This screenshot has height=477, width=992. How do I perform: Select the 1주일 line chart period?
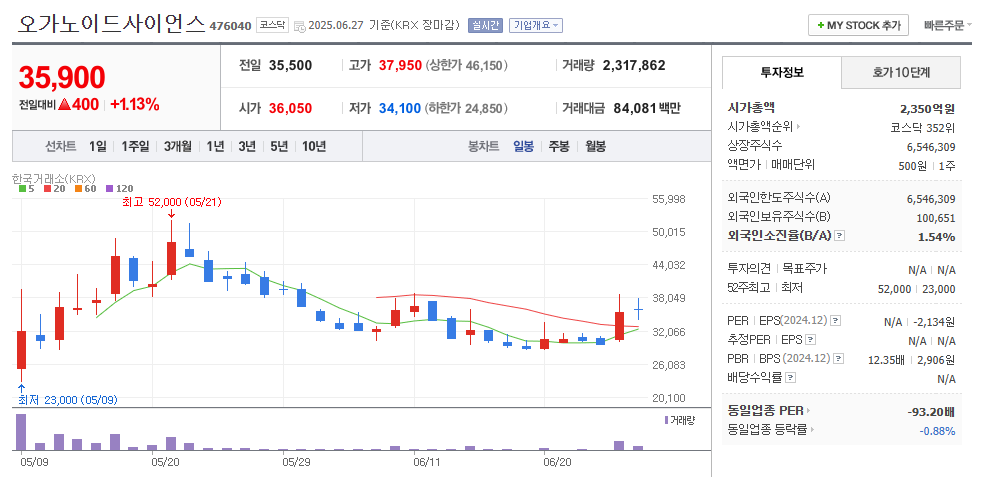click(135, 147)
